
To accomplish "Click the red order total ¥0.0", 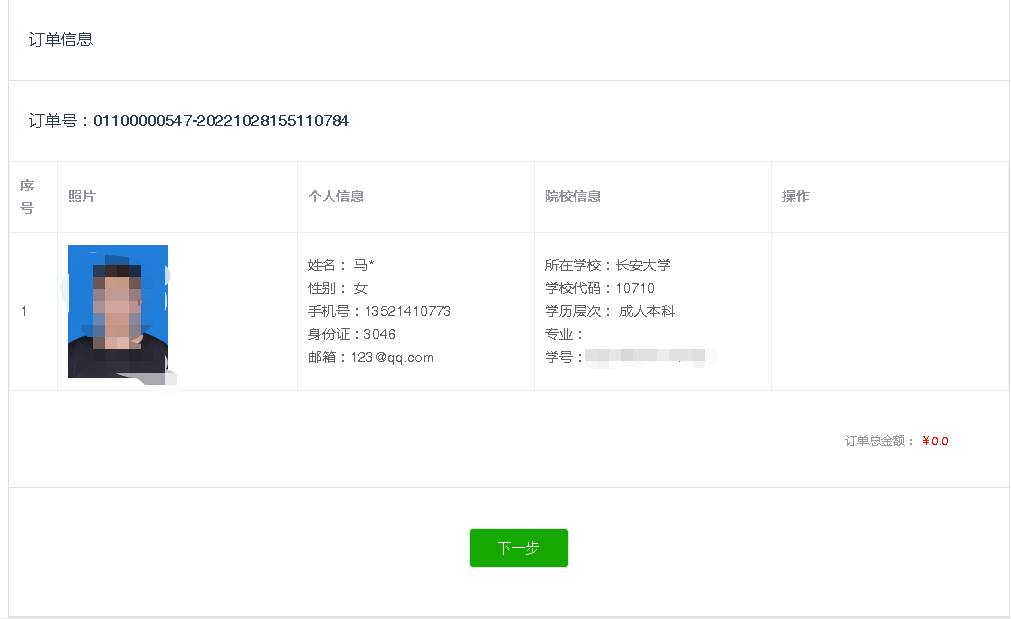I will (935, 441).
